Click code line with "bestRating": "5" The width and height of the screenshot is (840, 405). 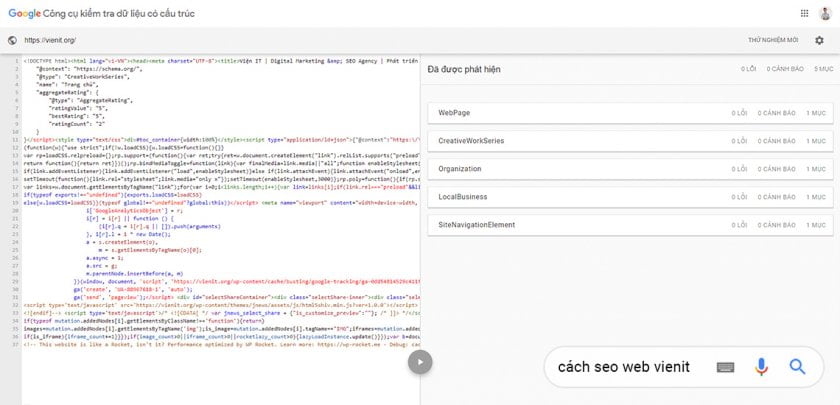(76, 116)
